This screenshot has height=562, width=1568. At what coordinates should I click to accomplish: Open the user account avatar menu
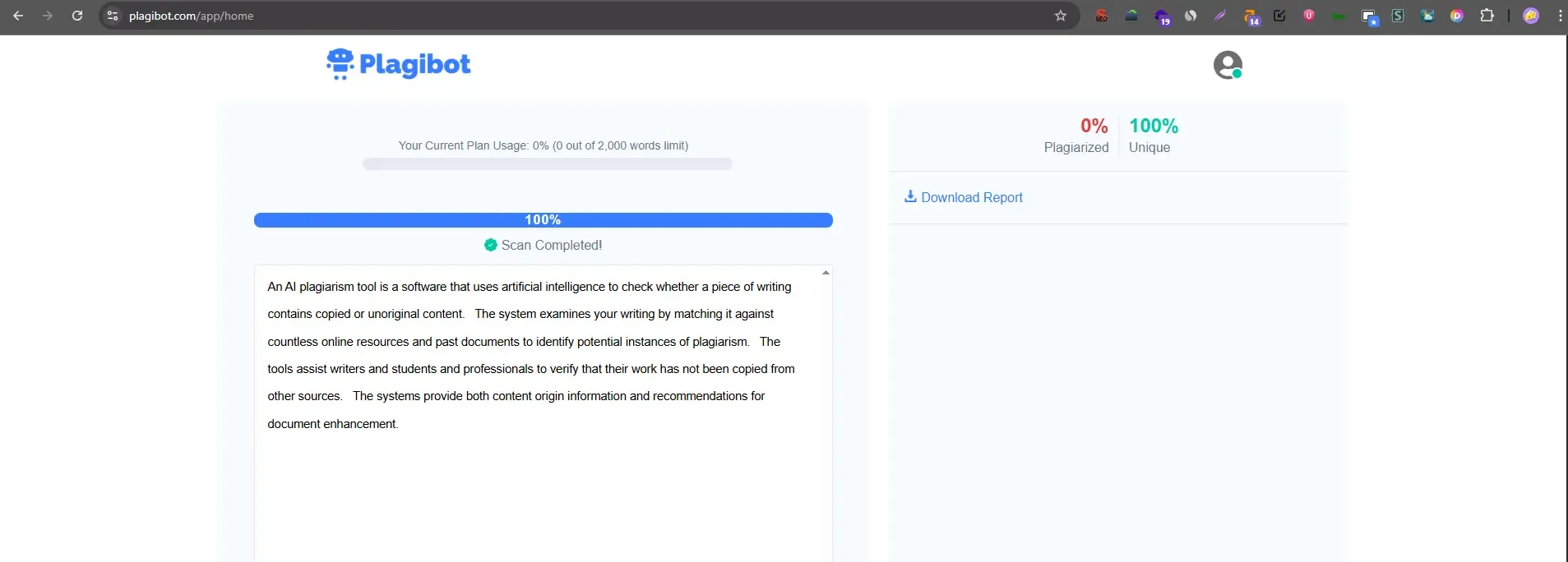pos(1228,65)
